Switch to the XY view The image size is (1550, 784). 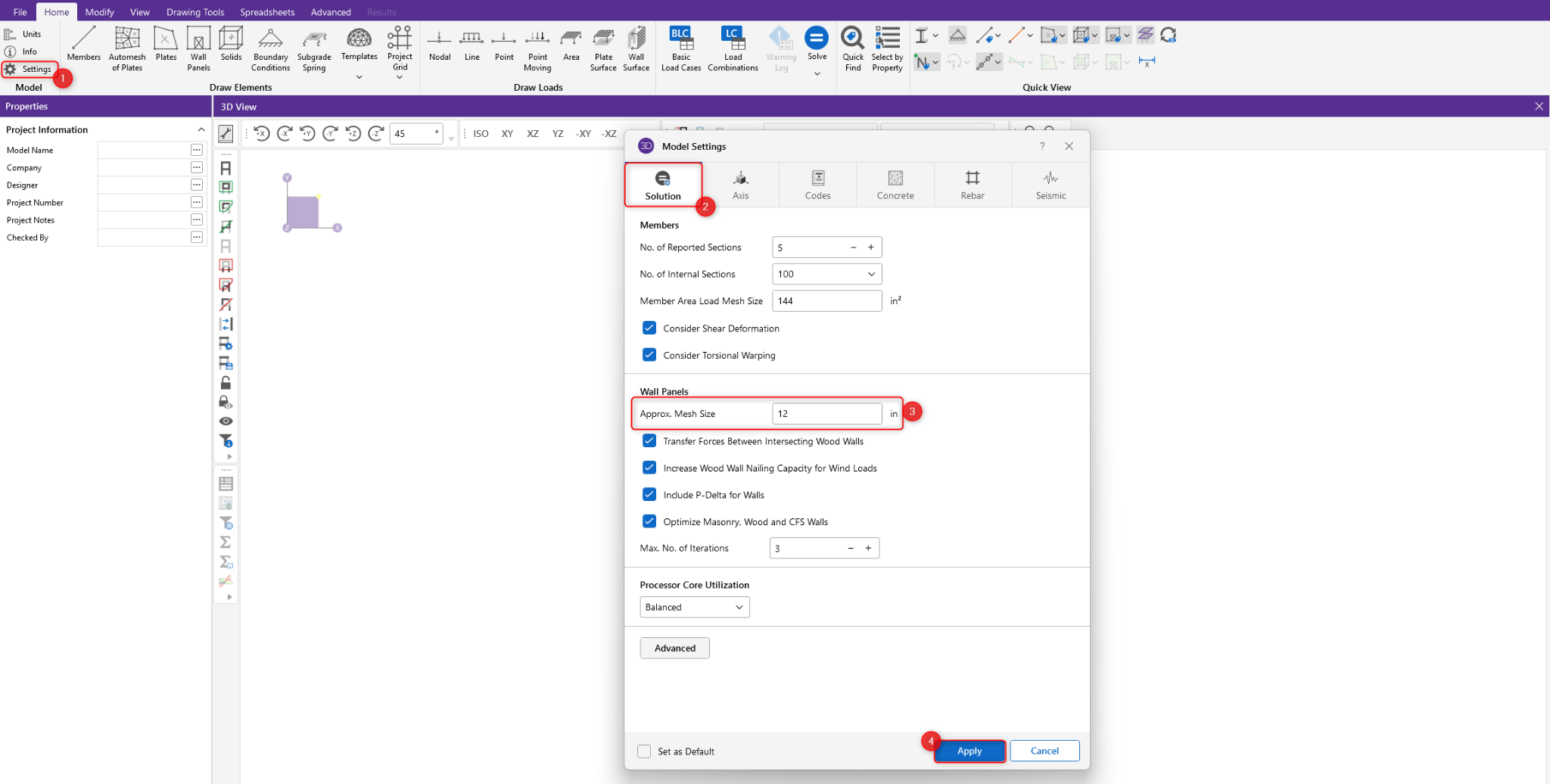507,134
